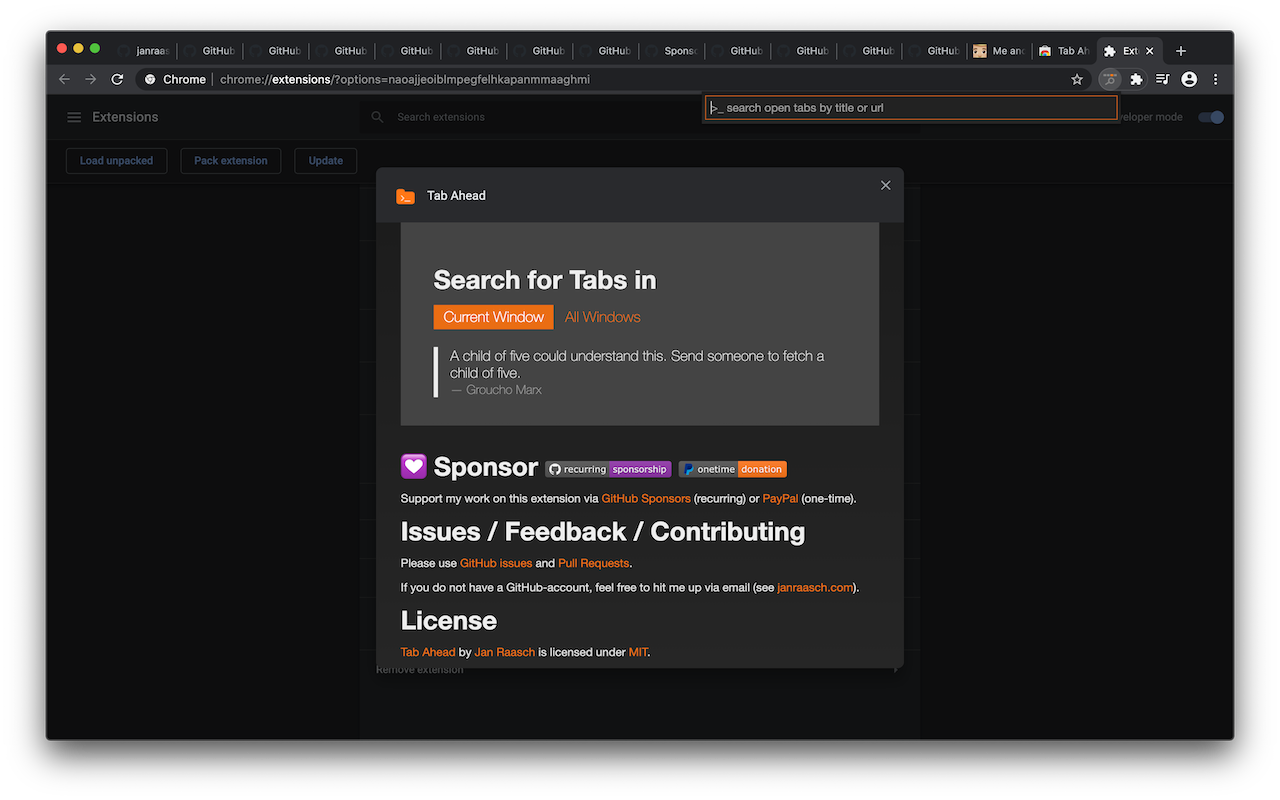Open the new tab plus button
Viewport: 1280px width, 800px height.
tap(1181, 51)
